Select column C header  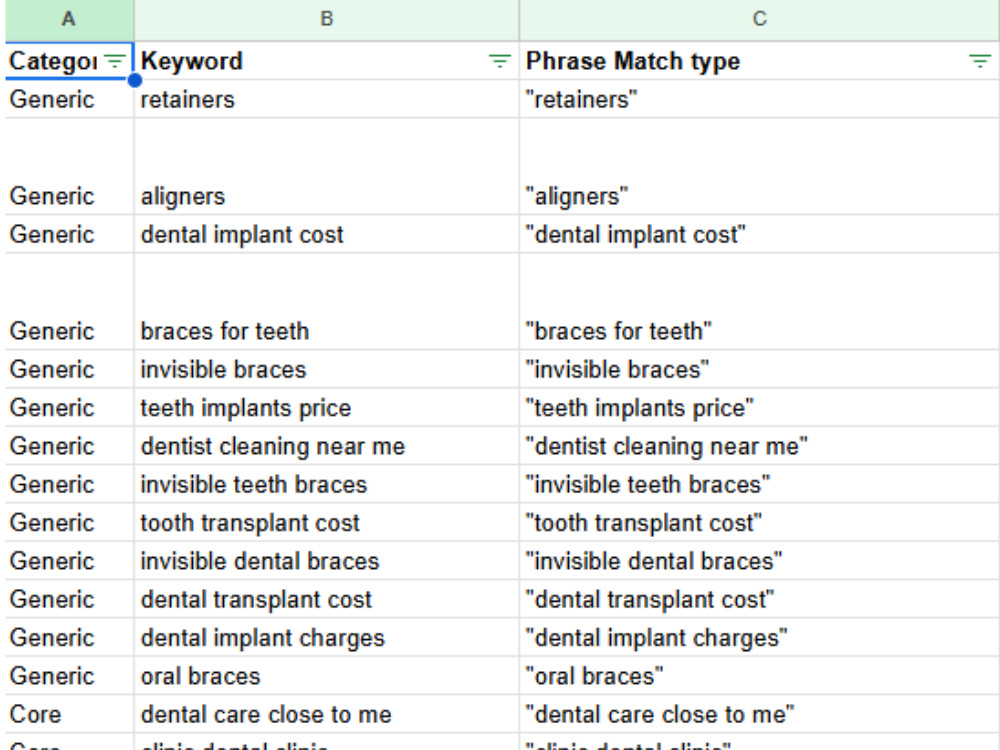click(760, 19)
